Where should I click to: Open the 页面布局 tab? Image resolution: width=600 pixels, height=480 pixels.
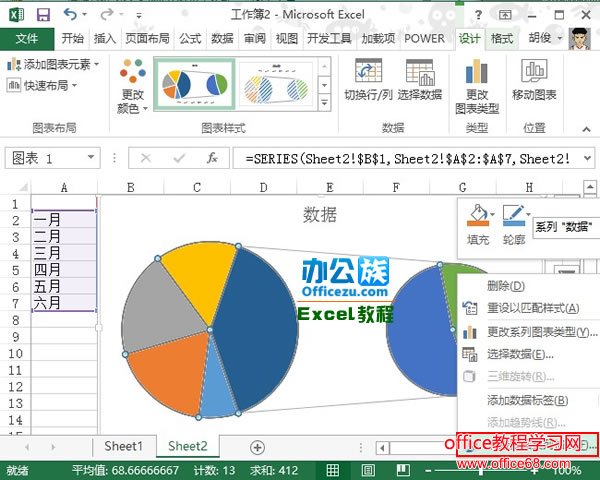click(147, 38)
